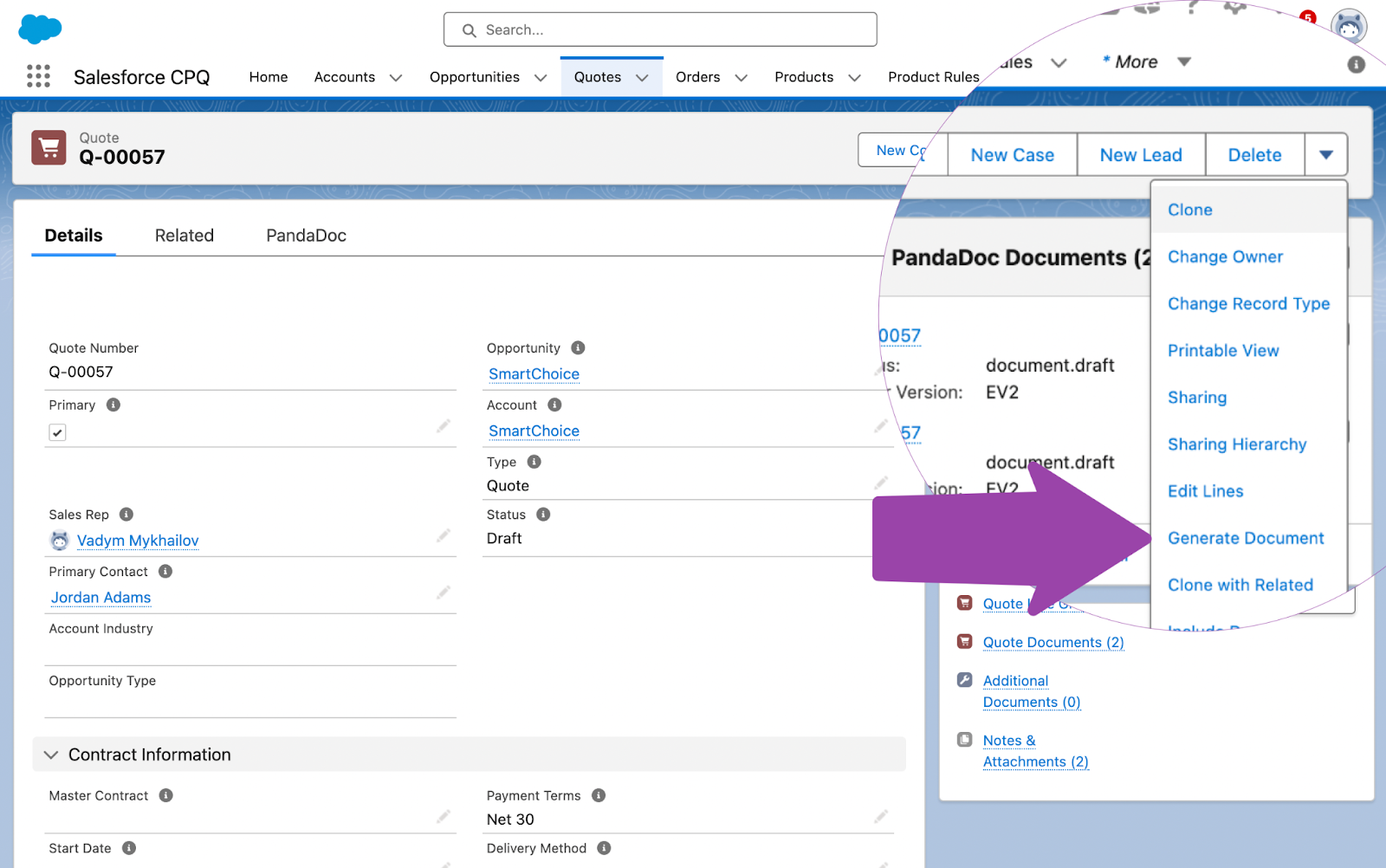The width and height of the screenshot is (1386, 868).
Task: Click the info icon beside Payment Terms
Action: pyautogui.click(x=599, y=795)
